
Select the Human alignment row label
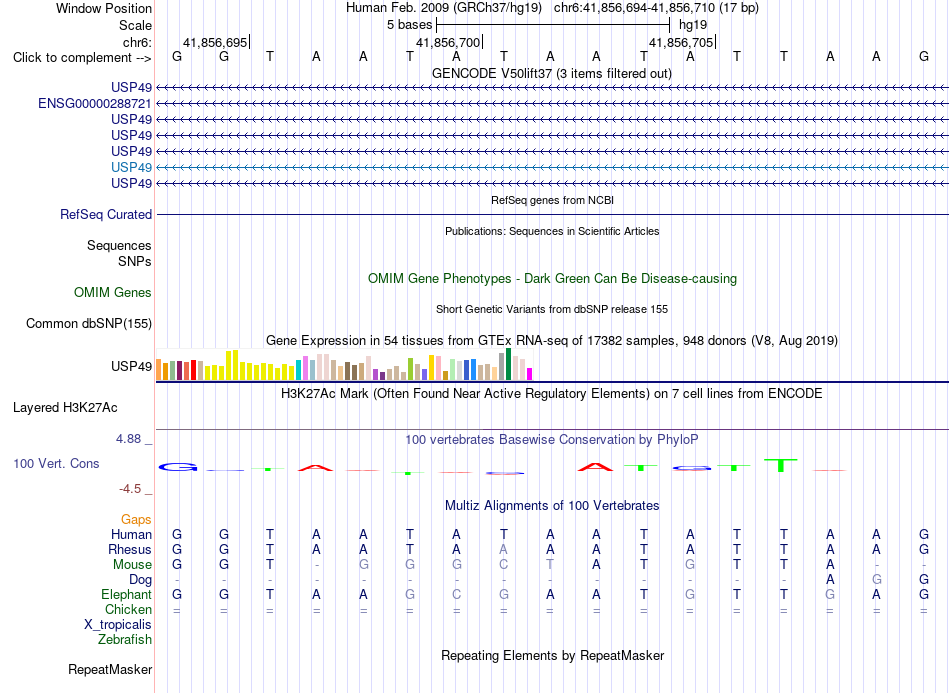[131, 534]
